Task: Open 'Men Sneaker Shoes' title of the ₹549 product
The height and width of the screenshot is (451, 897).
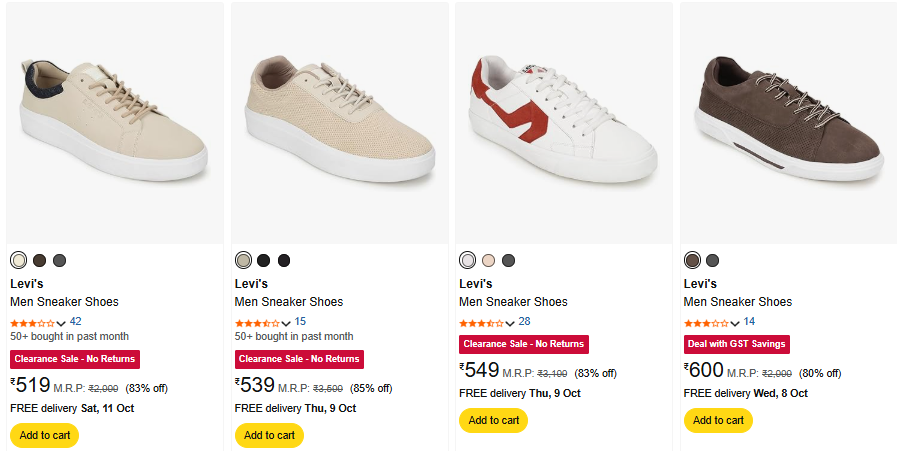Action: pos(513,301)
